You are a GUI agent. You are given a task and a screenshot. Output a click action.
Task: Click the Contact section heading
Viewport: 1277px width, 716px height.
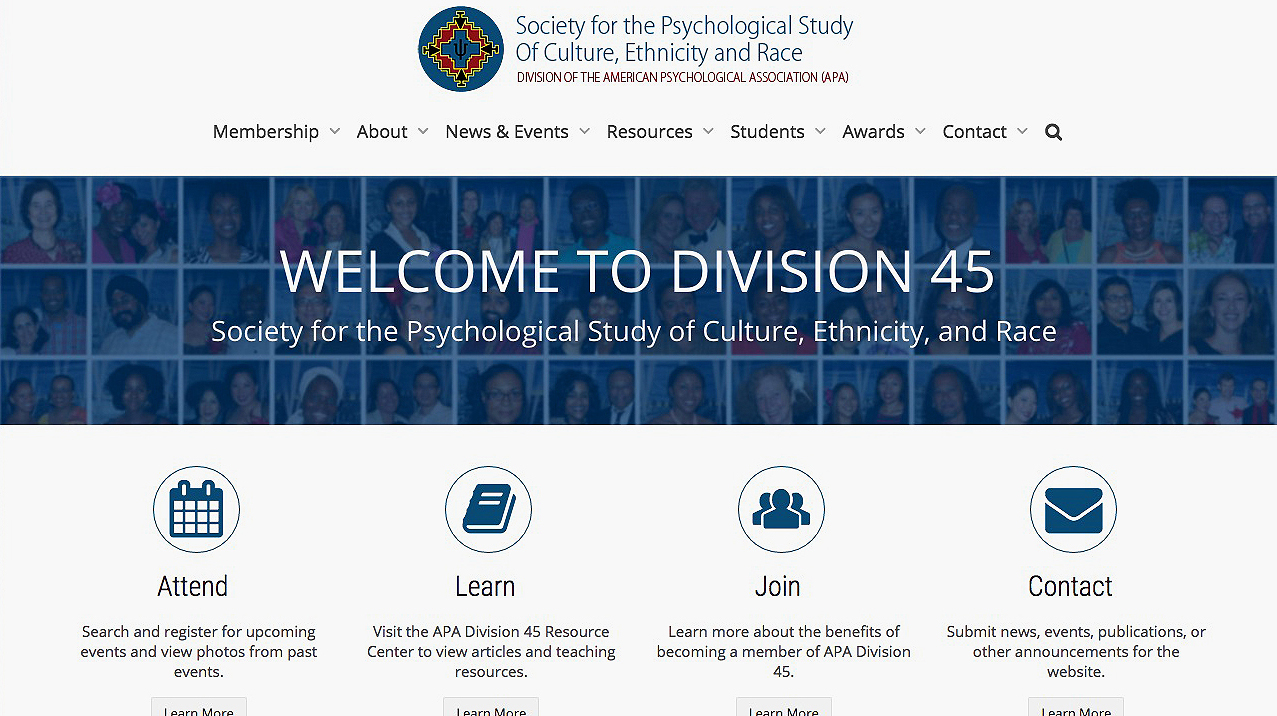(x=1070, y=586)
